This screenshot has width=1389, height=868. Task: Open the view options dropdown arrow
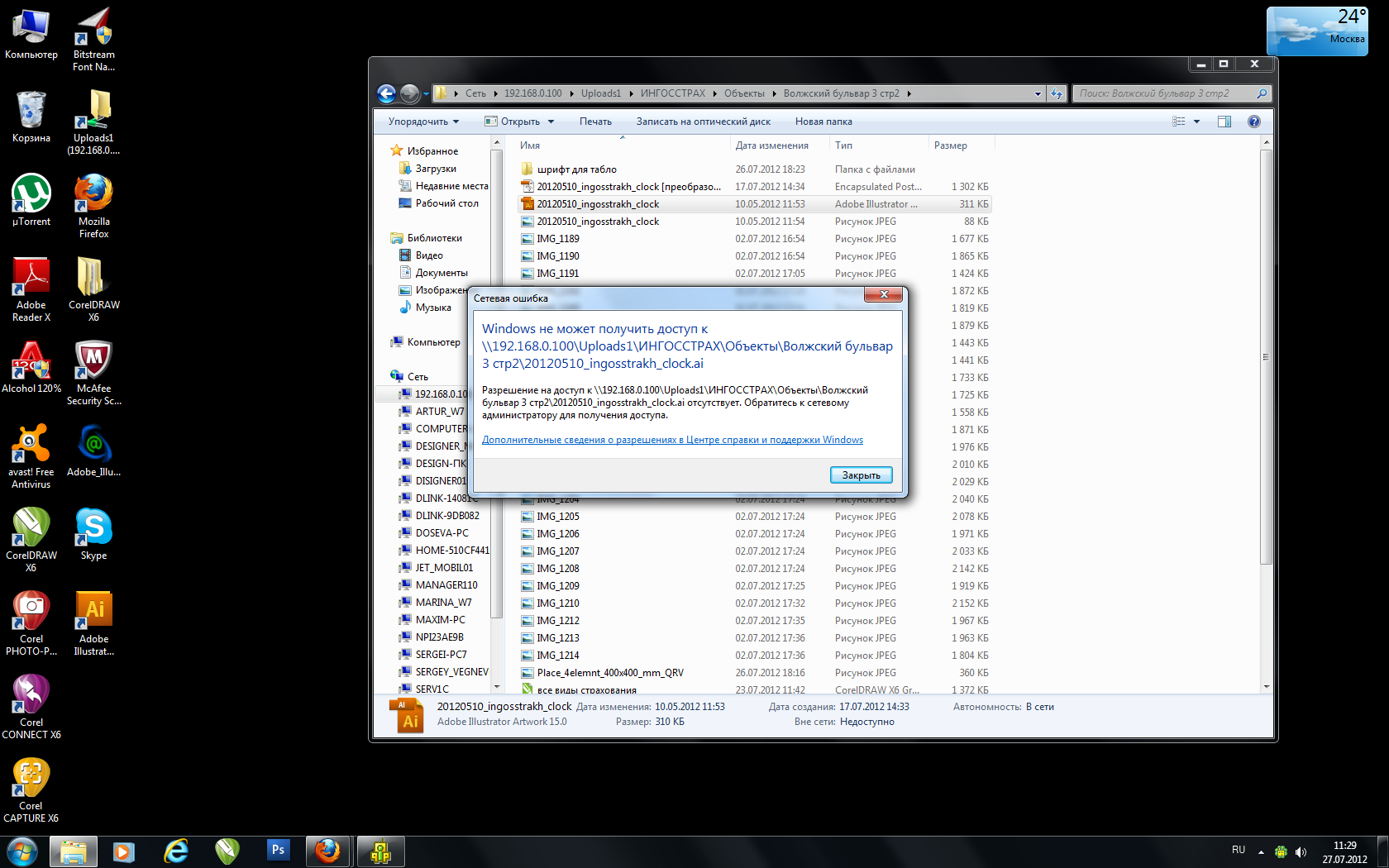point(1196,122)
